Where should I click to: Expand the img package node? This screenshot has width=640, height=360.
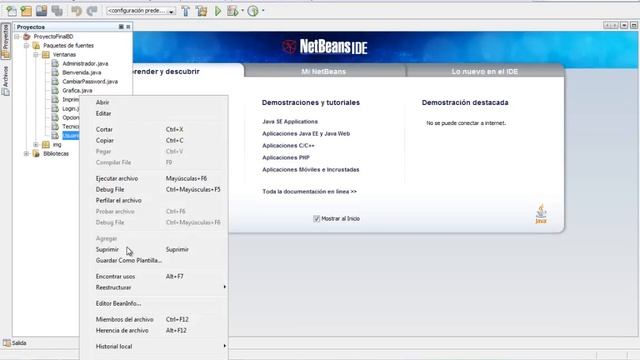(36, 144)
